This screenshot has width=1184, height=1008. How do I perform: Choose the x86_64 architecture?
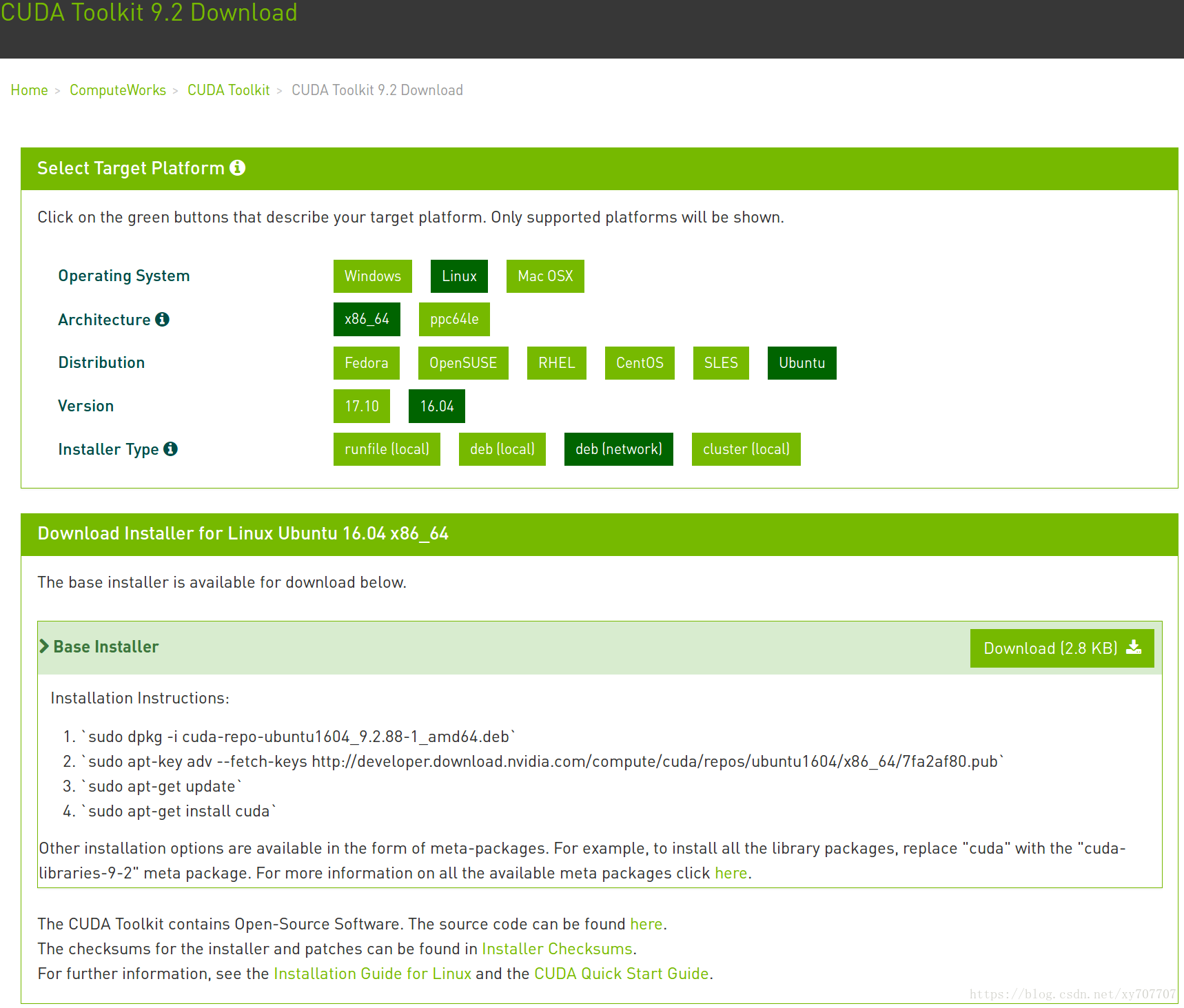coord(367,319)
